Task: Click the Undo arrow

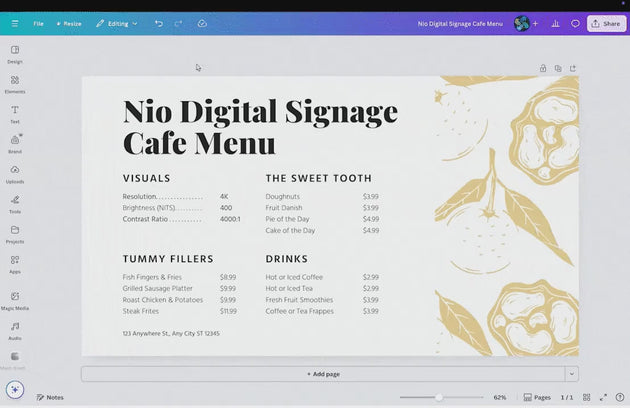Action: click(158, 23)
